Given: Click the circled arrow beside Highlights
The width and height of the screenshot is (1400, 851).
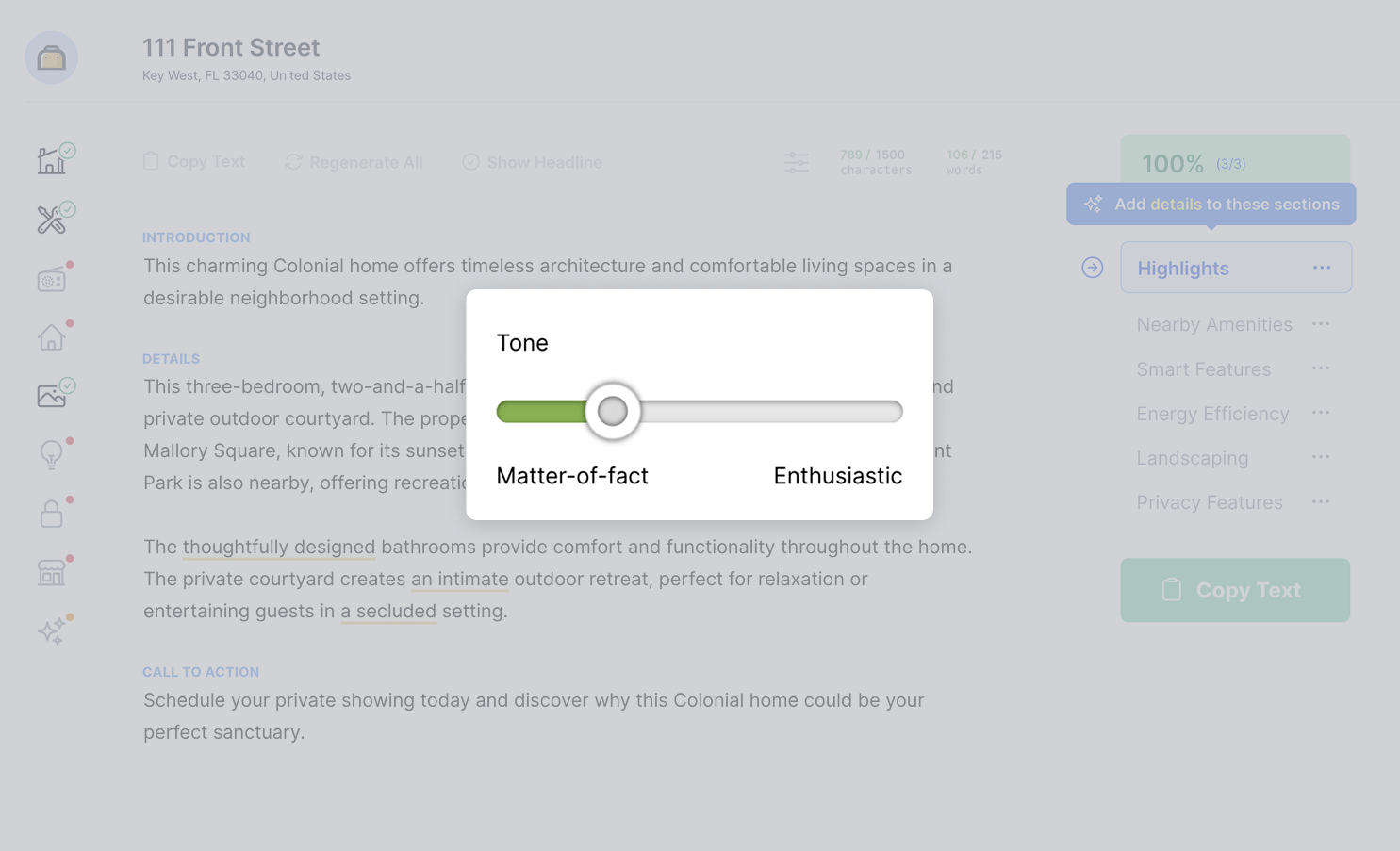Looking at the screenshot, I should (1092, 268).
